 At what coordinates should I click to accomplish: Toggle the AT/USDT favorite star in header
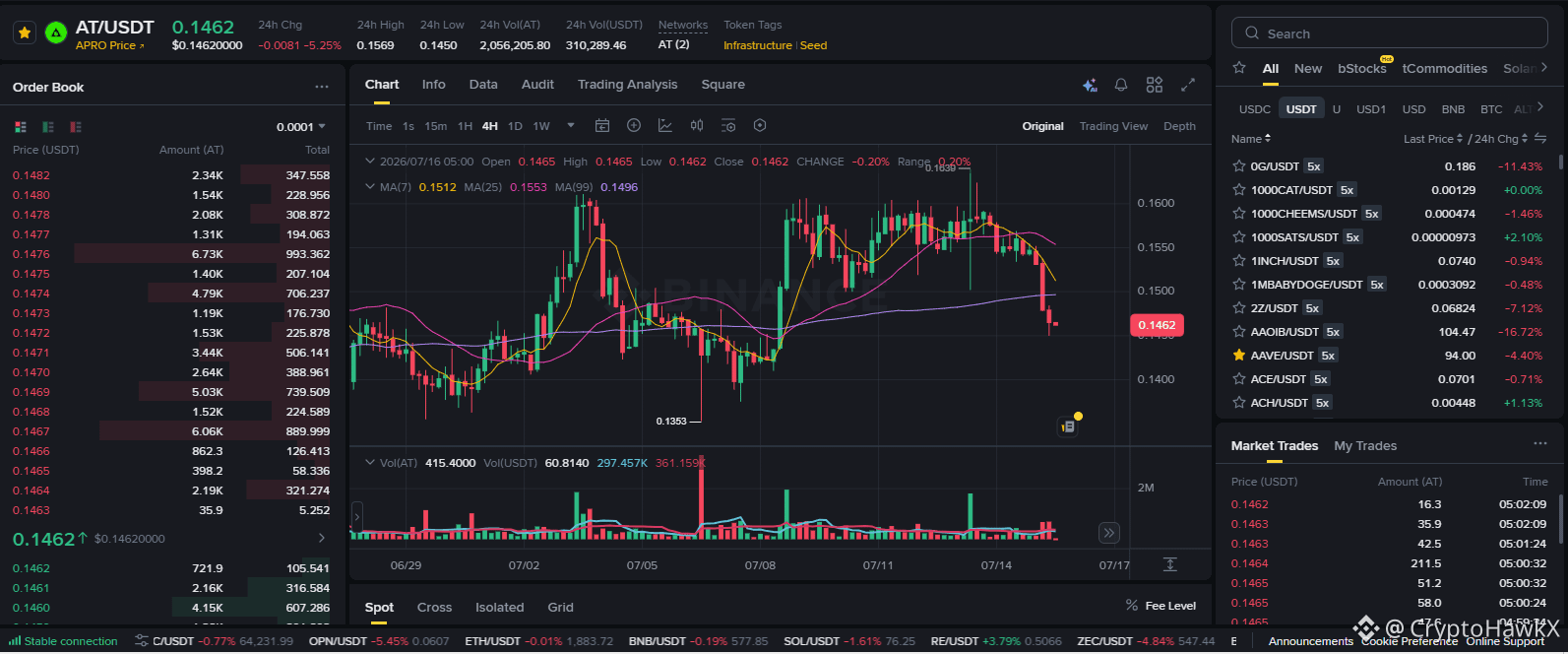click(25, 33)
